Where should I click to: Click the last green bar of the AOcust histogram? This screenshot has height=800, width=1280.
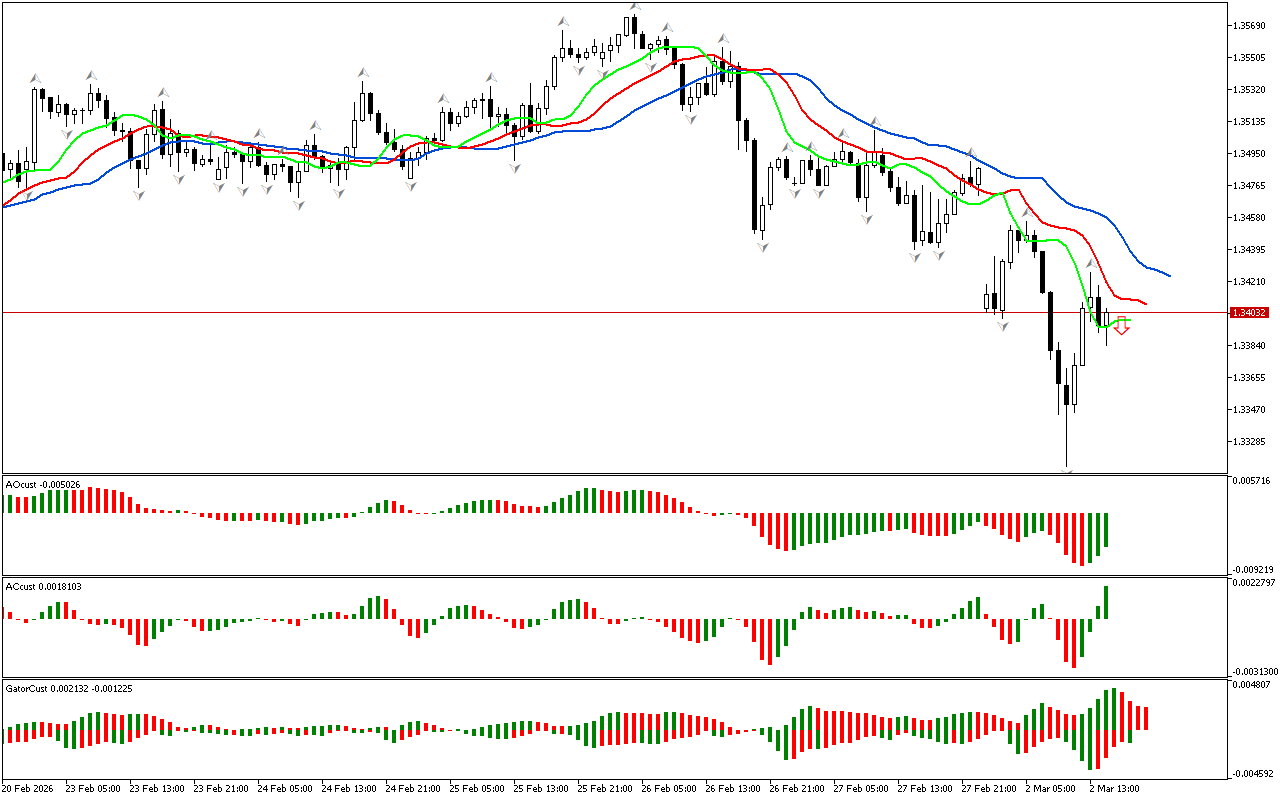pyautogui.click(x=1106, y=531)
